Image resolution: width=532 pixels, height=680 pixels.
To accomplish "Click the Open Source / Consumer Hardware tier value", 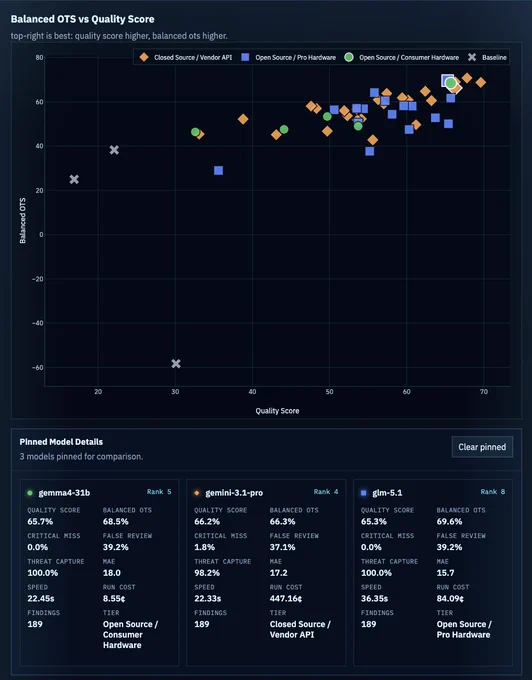I will point(131,634).
